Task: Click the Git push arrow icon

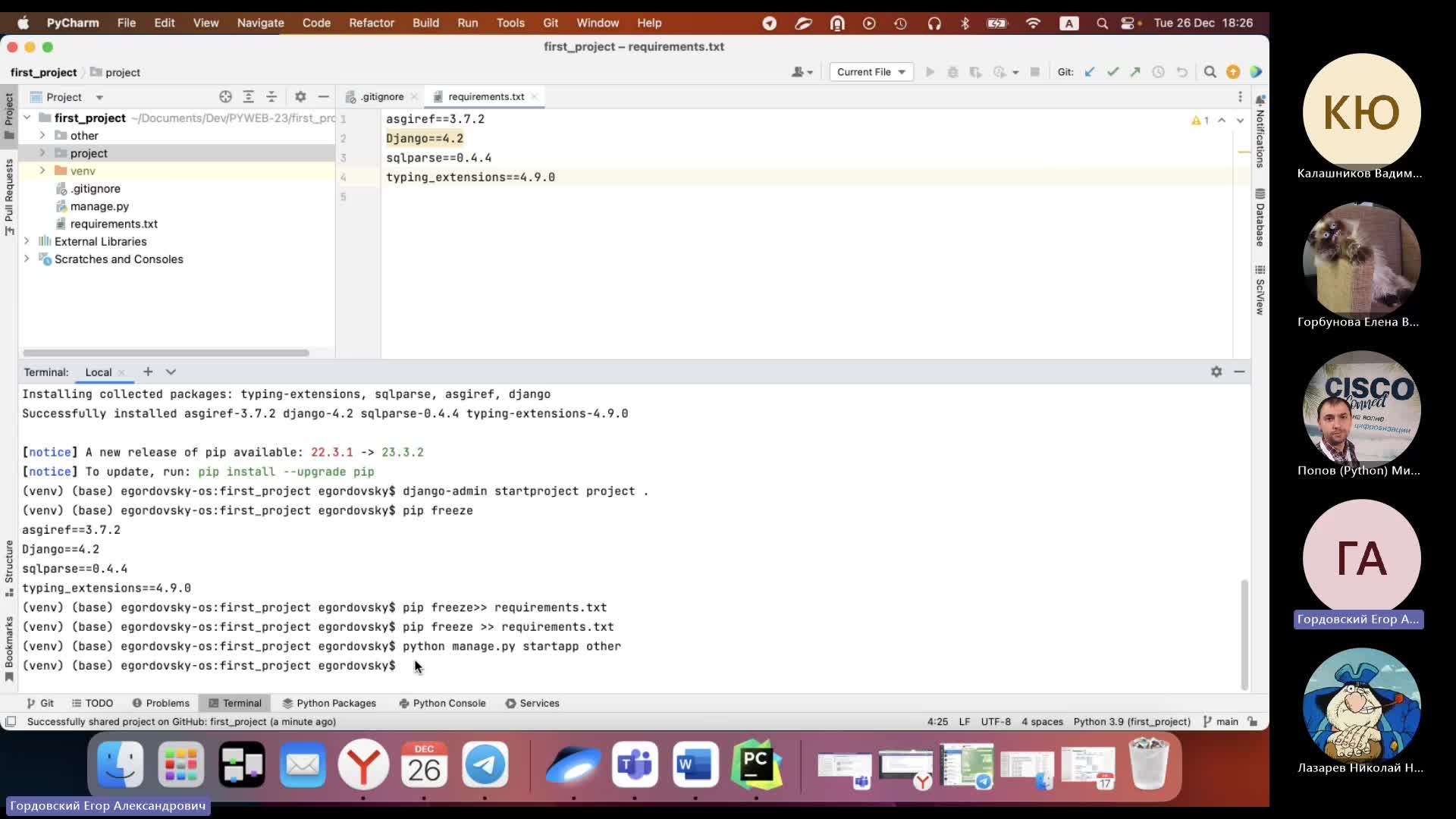Action: (x=1135, y=72)
